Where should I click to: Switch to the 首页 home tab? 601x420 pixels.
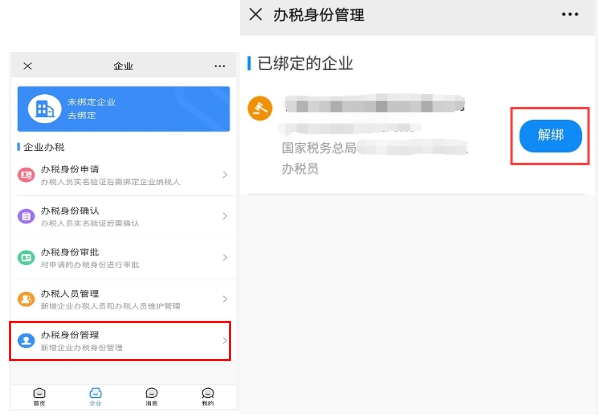point(39,397)
